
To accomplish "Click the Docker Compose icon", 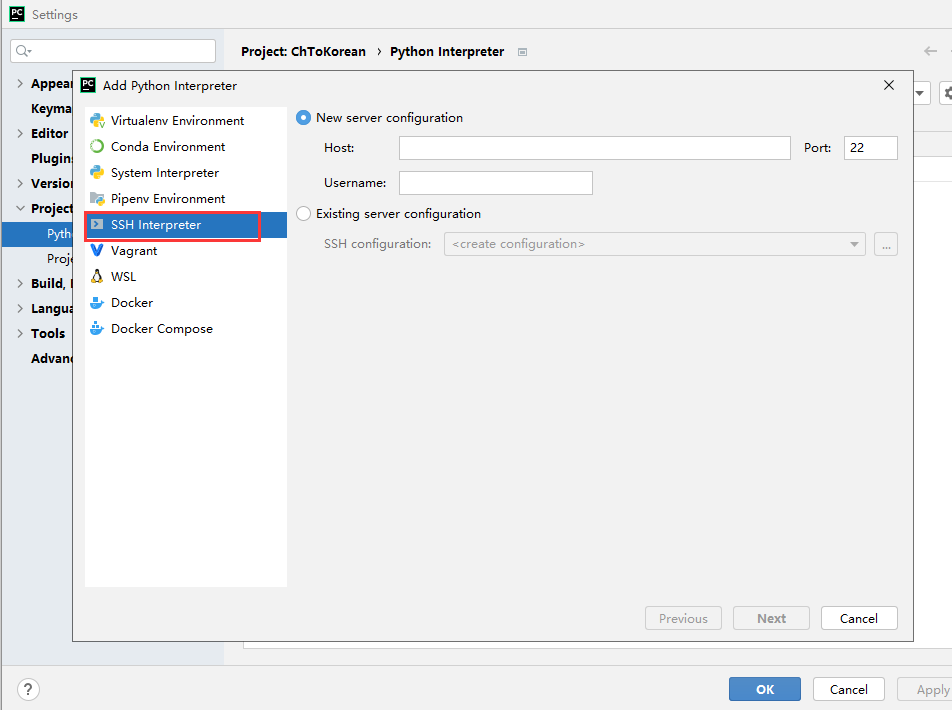I will click(x=97, y=329).
